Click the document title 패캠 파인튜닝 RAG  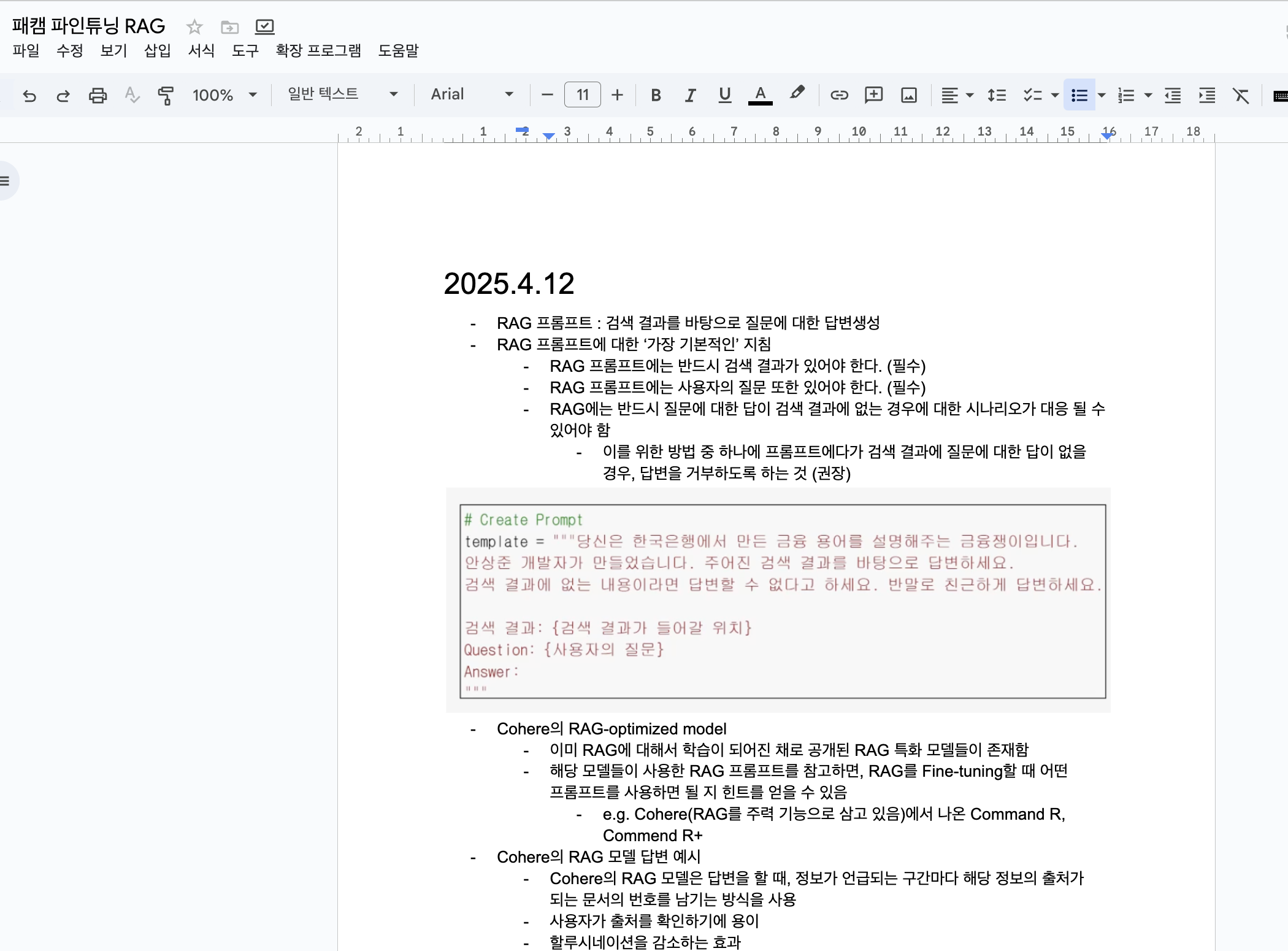pos(88,26)
